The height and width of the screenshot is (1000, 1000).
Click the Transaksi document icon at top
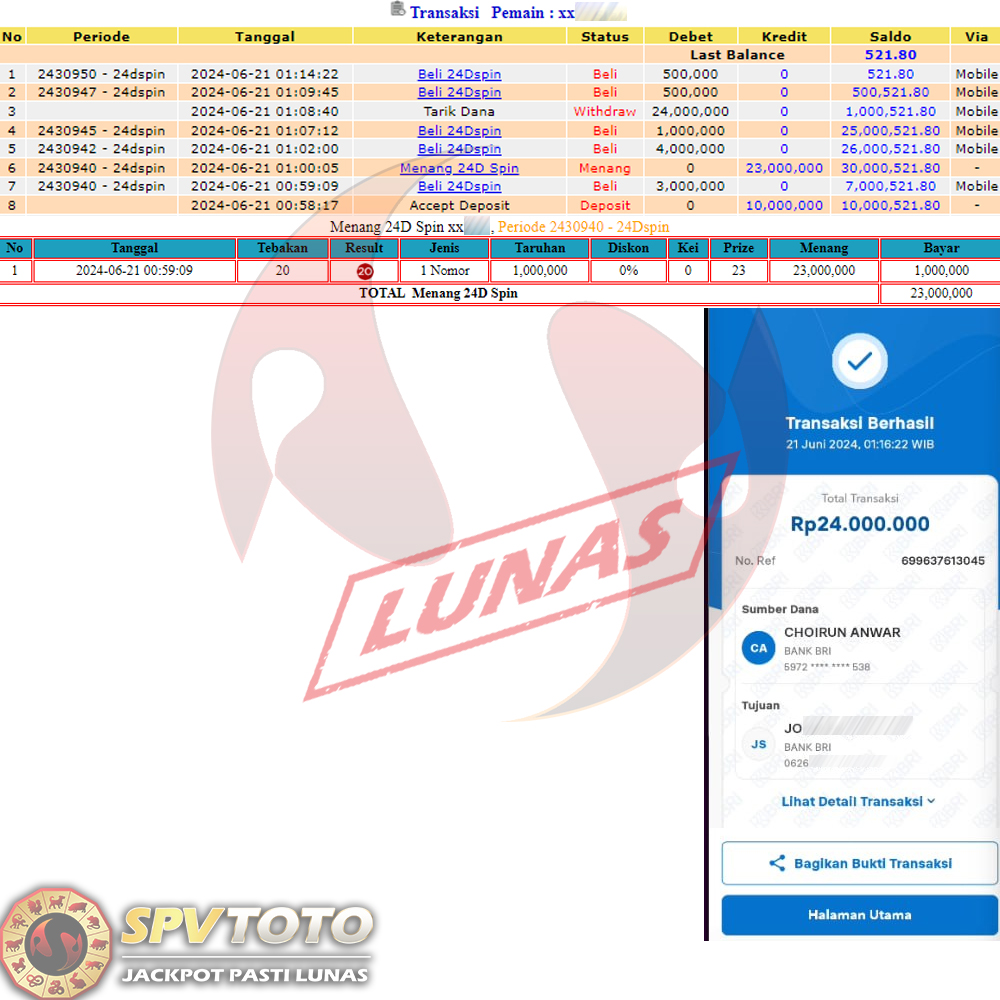(398, 10)
